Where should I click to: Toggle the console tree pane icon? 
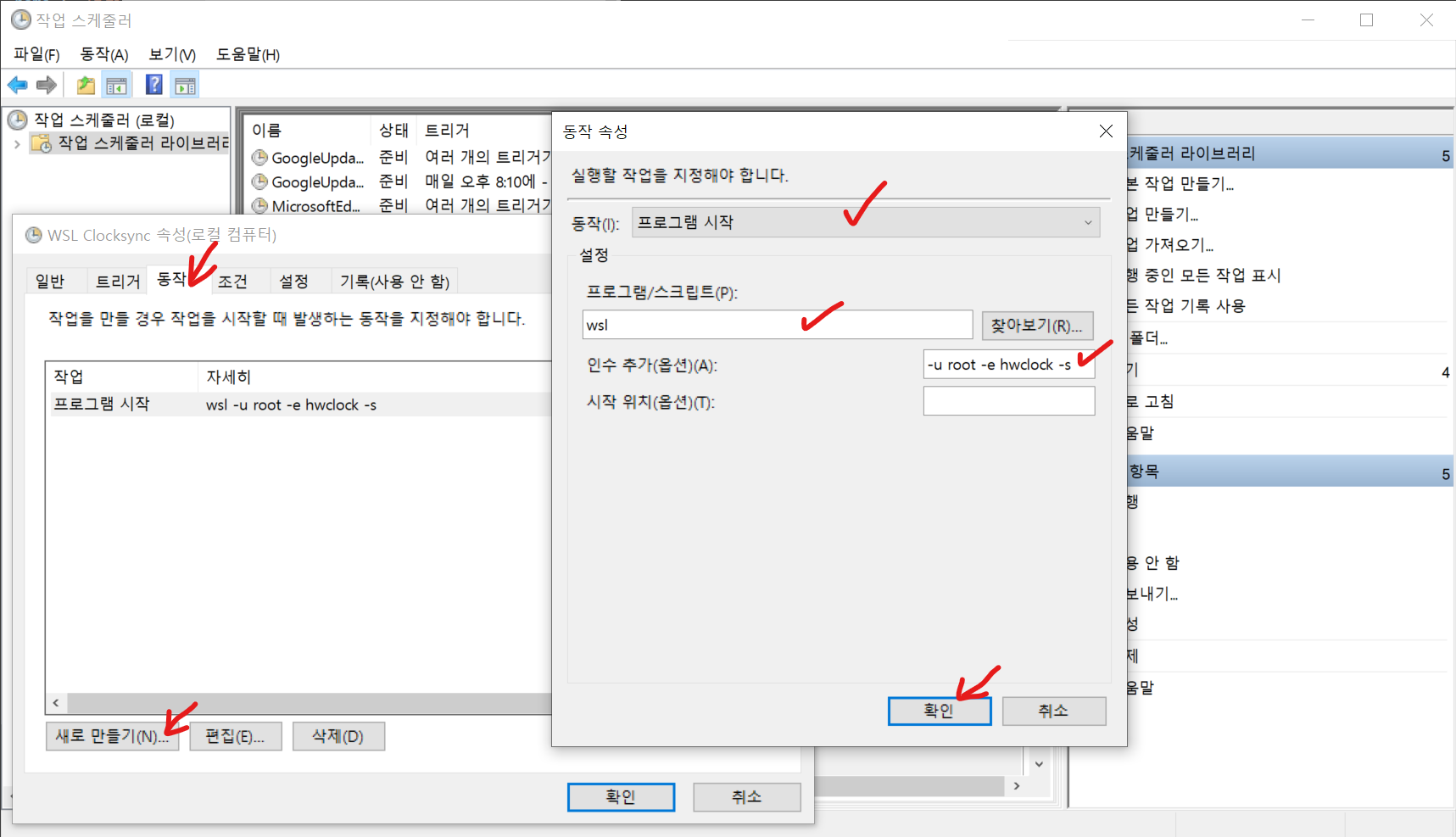116,85
